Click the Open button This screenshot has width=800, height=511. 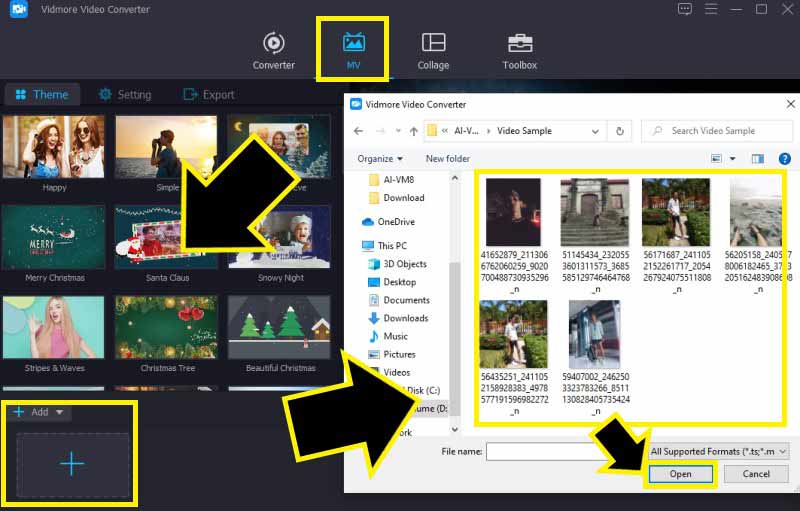[x=681, y=475]
